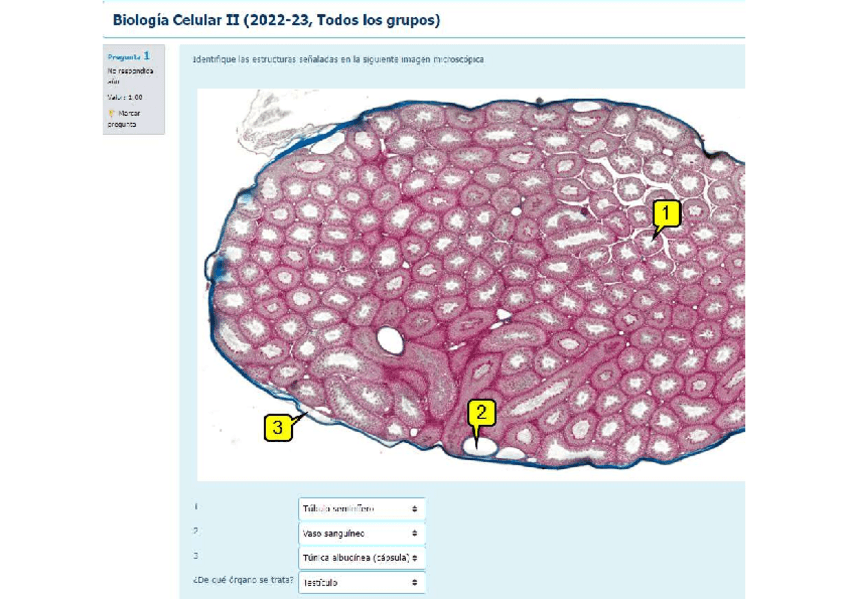848x599 pixels.
Task: Click the question instruction text above image
Action: [338, 60]
